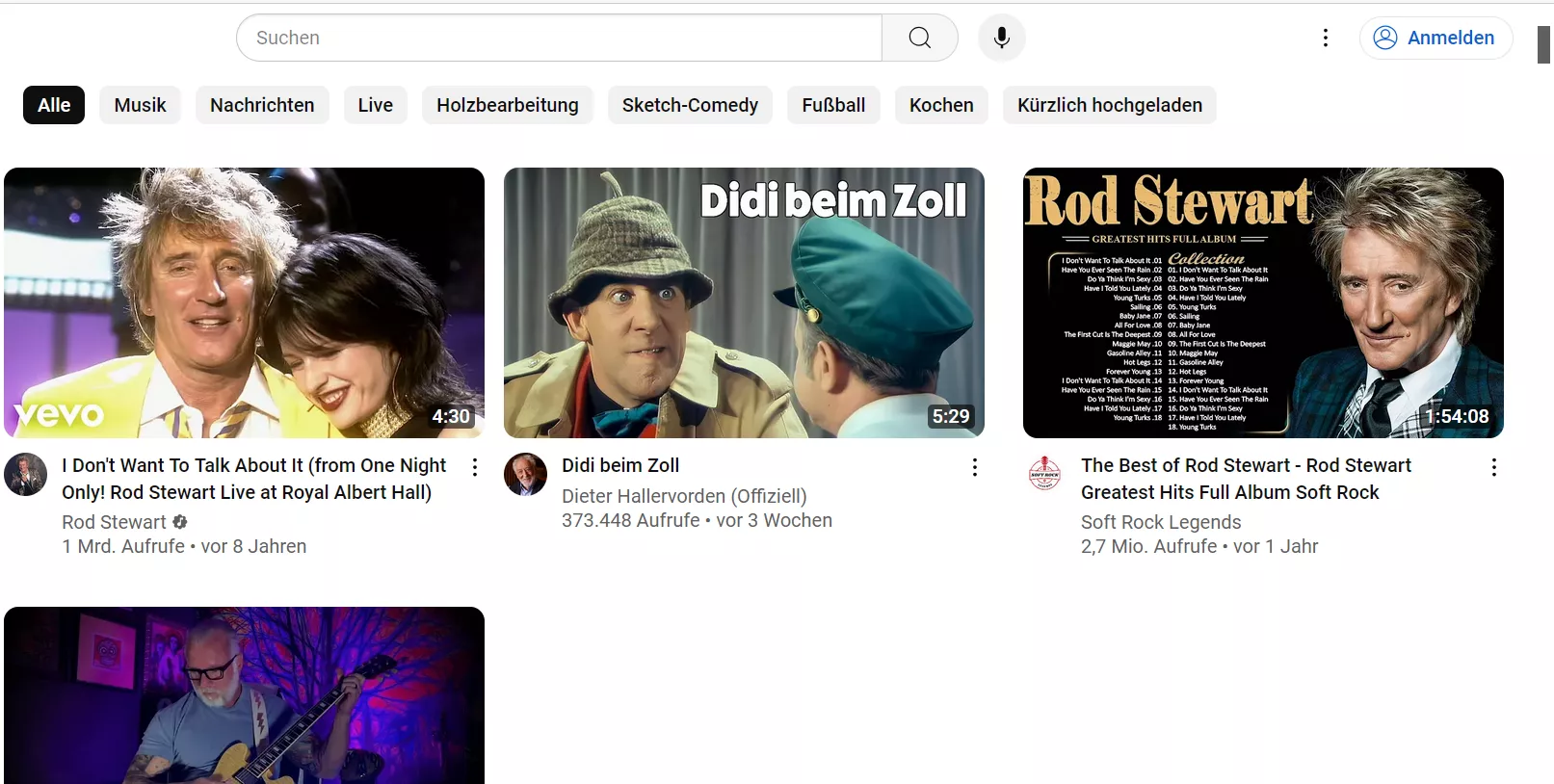
Task: Start voice search with microphone icon
Action: (1001, 38)
